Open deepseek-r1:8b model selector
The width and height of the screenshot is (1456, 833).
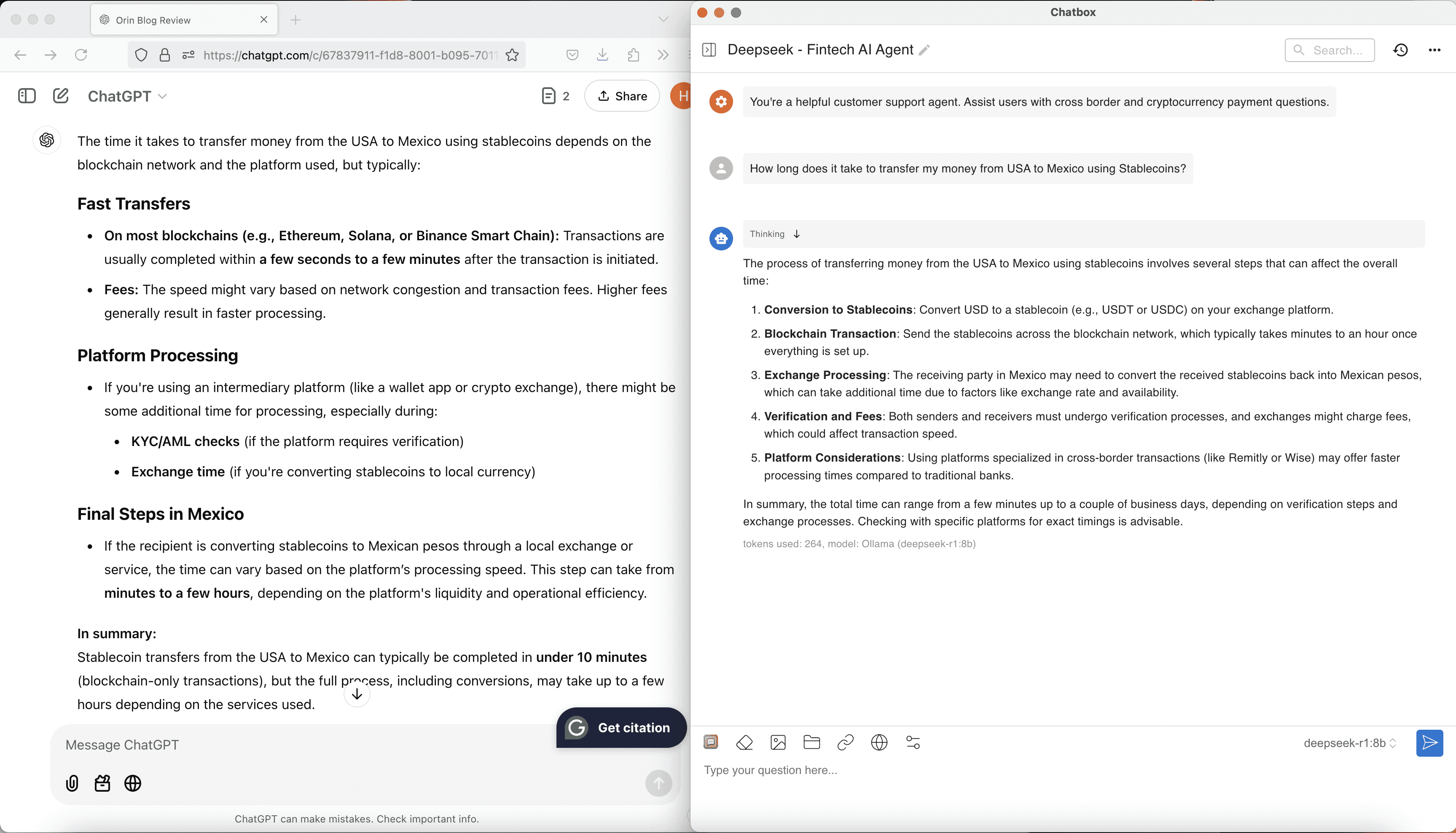1350,743
